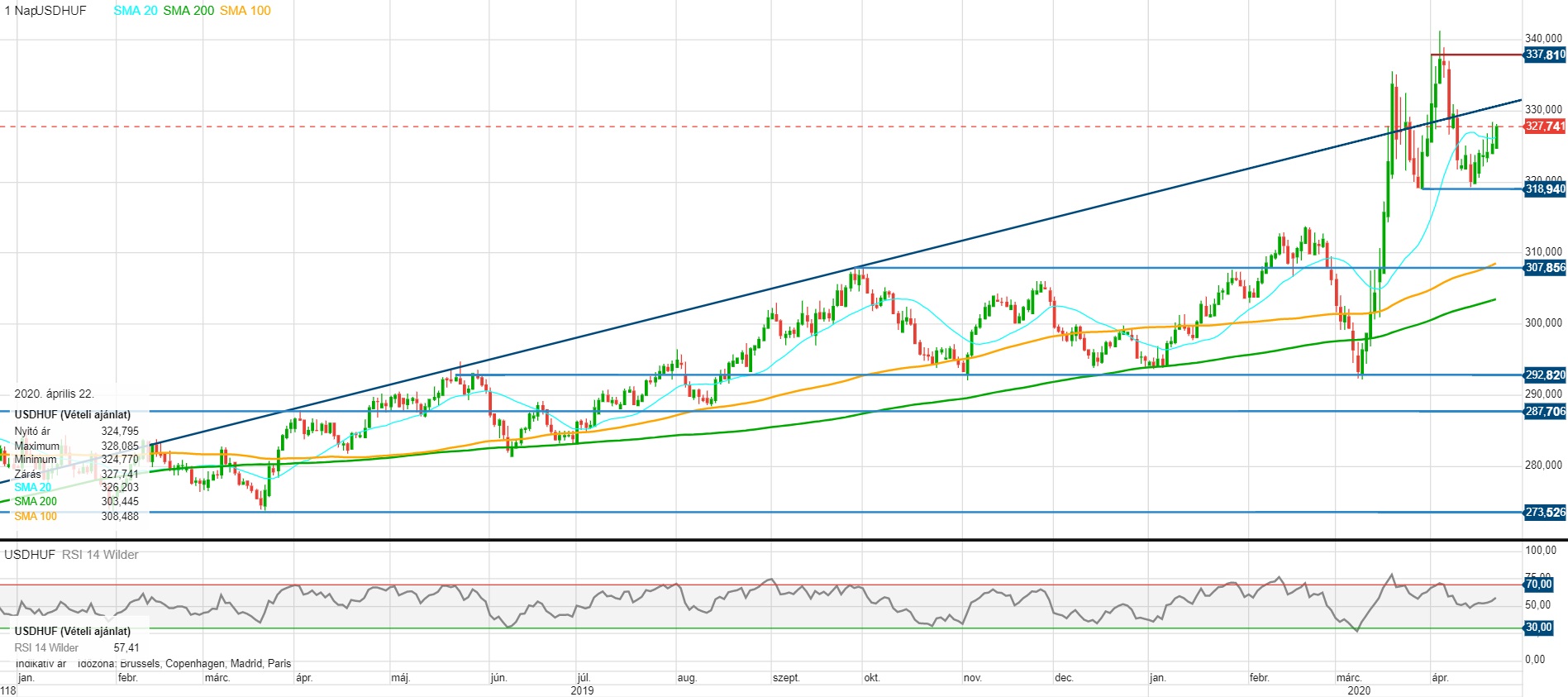
Task: Select the 337,810 resistance price label
Action: click(x=1545, y=55)
